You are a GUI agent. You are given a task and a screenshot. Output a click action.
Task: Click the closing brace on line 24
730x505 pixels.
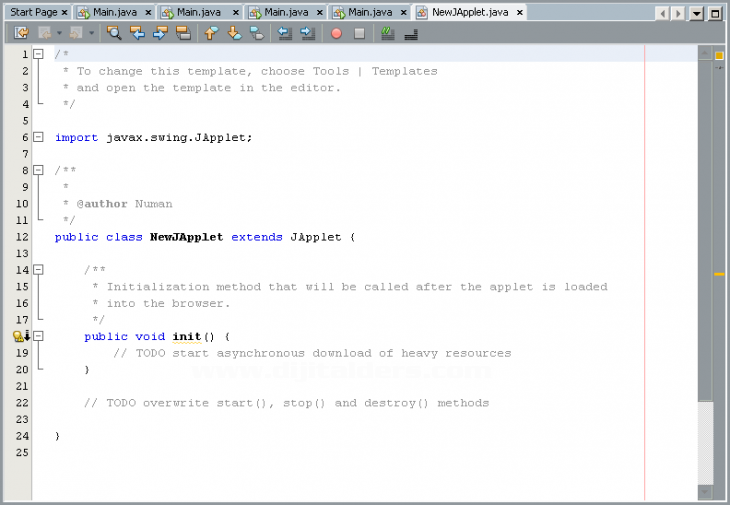coord(57,436)
